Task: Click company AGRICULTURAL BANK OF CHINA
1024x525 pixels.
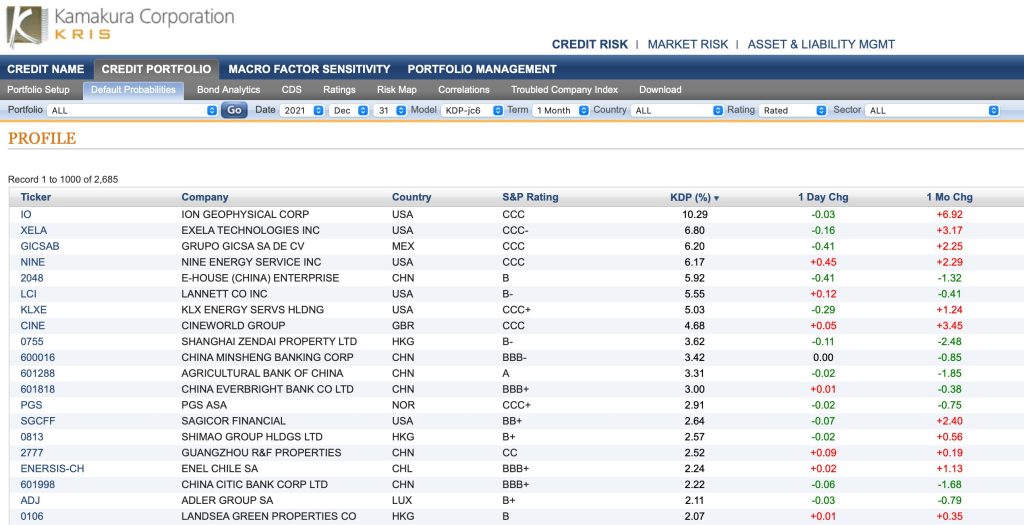Action: coord(262,373)
